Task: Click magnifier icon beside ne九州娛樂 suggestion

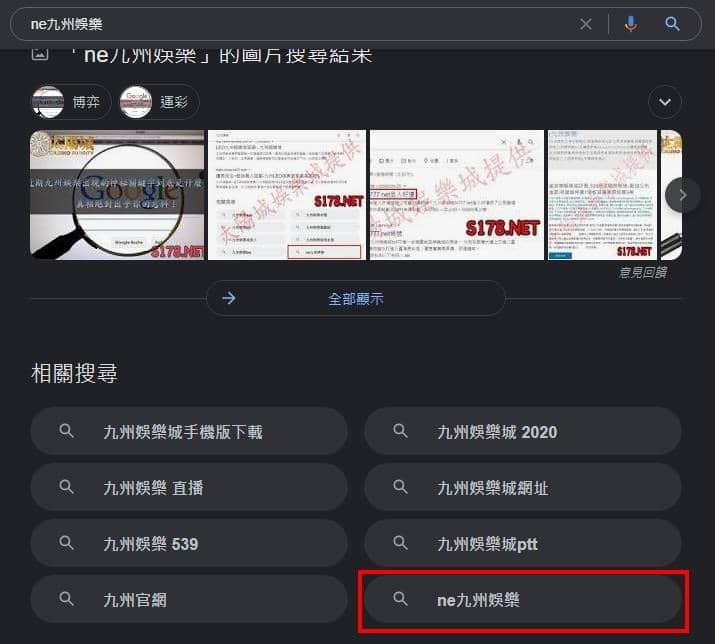Action: tap(400, 598)
